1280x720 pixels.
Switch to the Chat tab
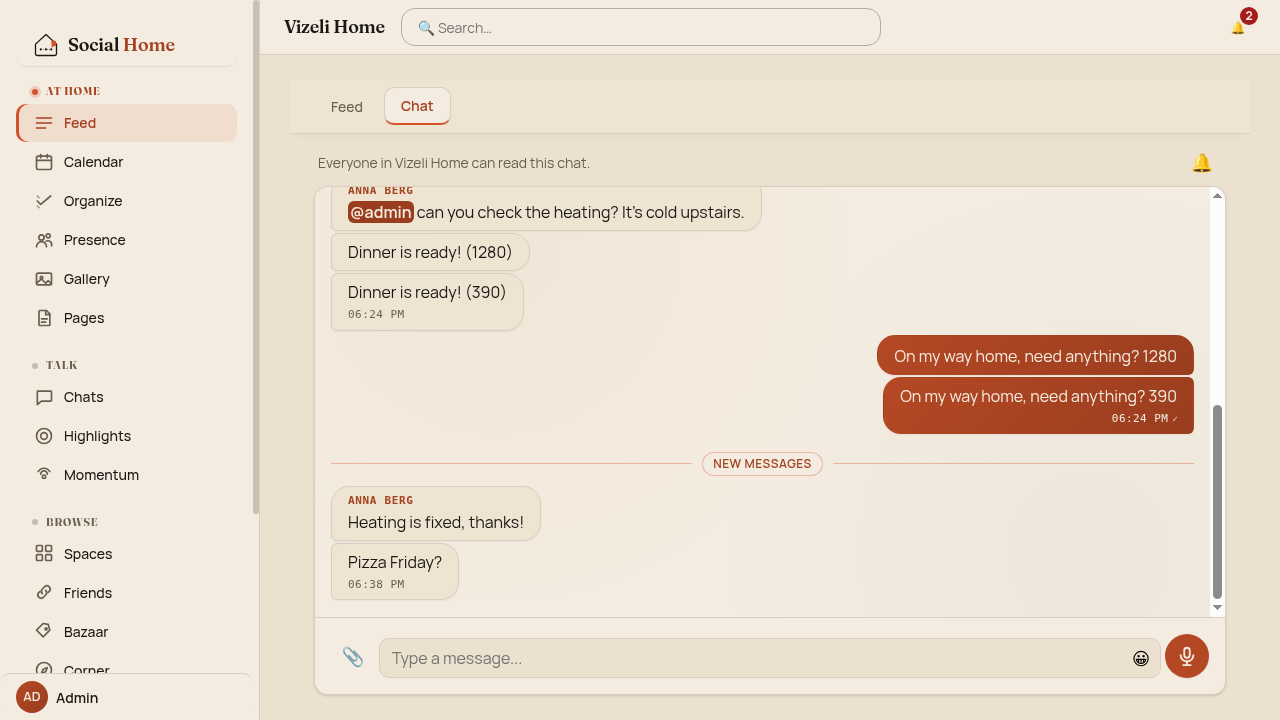coord(417,106)
